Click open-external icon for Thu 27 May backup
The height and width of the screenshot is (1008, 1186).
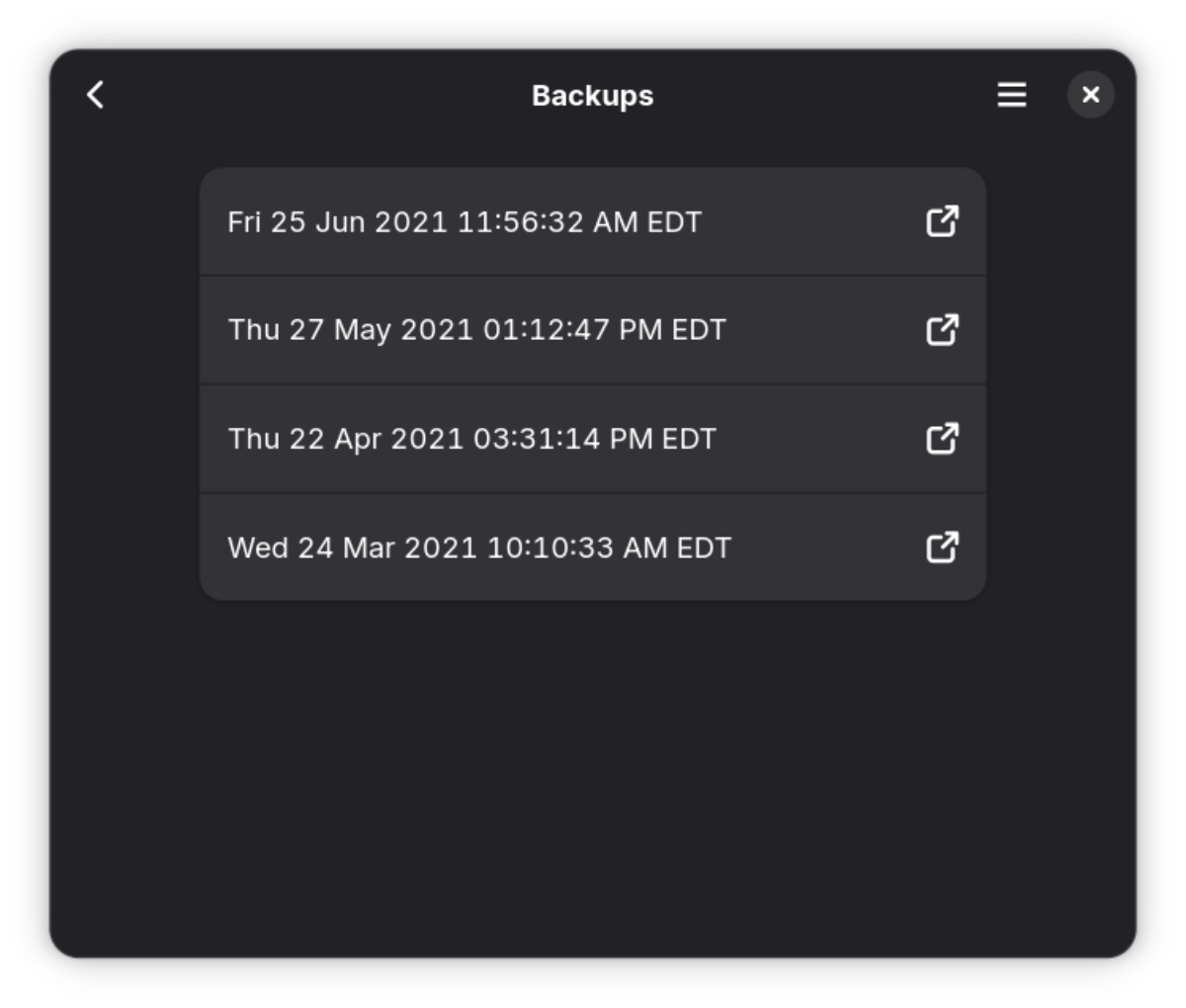click(942, 329)
